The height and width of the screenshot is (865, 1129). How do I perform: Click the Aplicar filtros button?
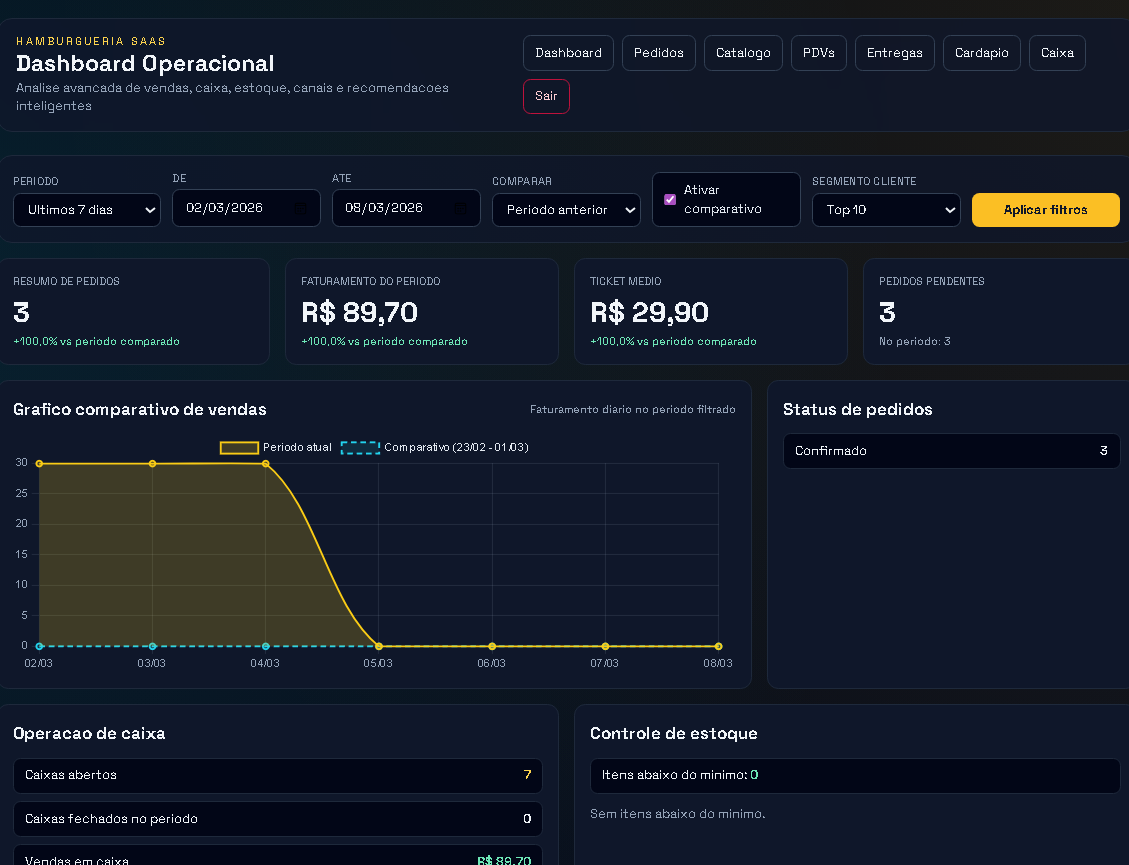(1045, 210)
